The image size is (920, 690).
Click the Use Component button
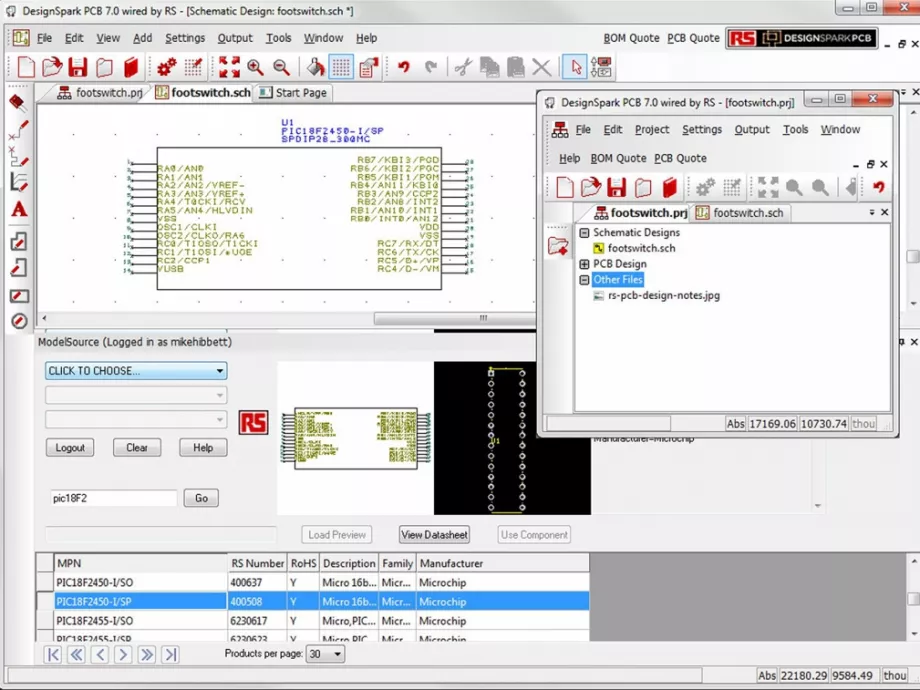(x=534, y=535)
